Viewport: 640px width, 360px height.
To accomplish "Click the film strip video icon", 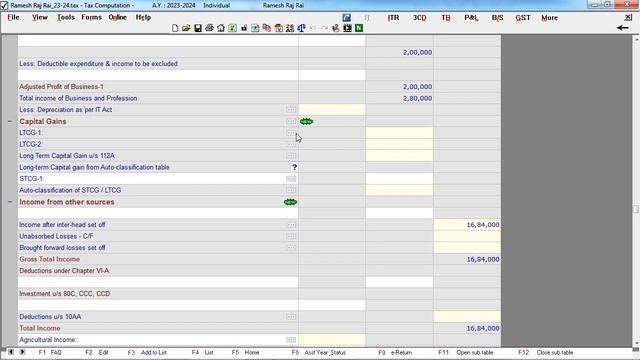I will [x=347, y=28].
